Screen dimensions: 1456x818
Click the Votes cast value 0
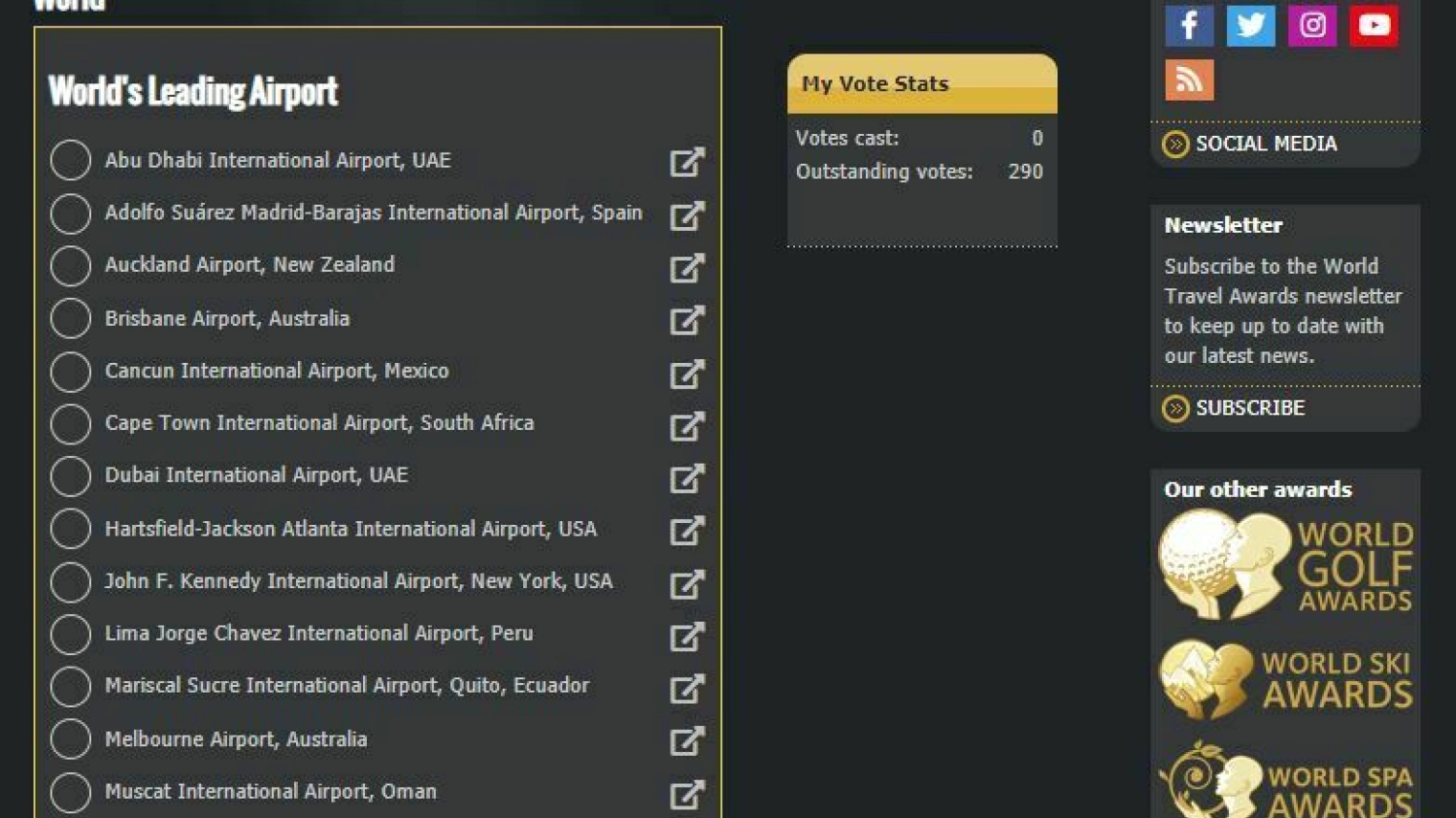click(x=1038, y=138)
